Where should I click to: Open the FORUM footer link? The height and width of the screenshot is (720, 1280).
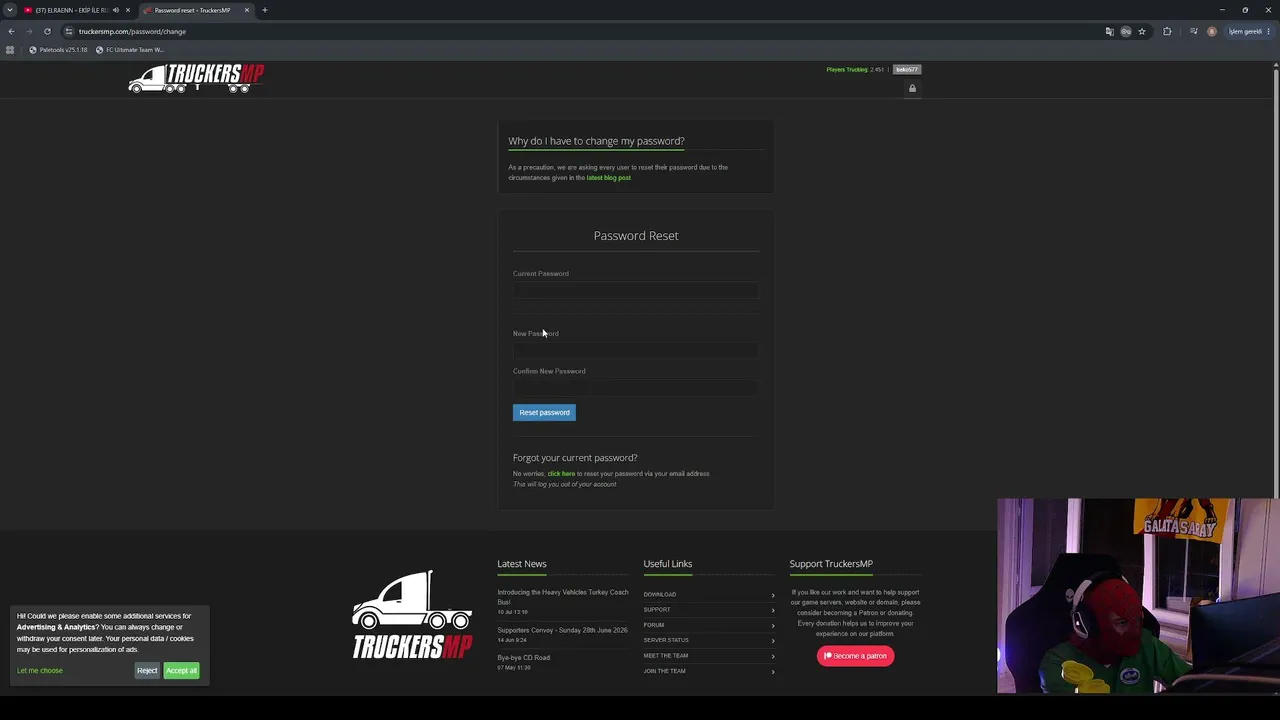coord(654,625)
